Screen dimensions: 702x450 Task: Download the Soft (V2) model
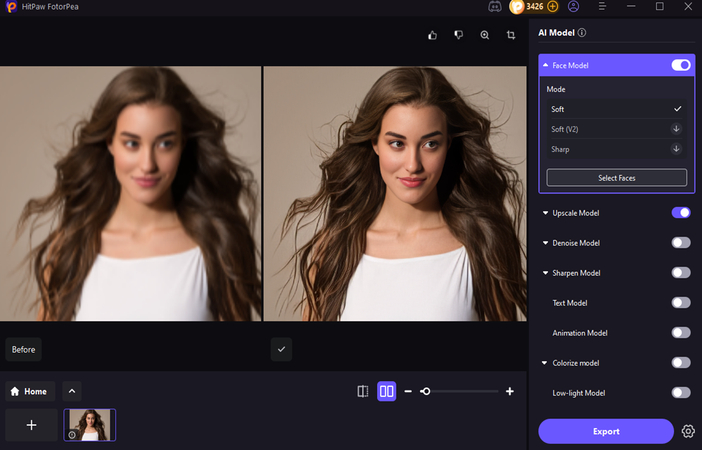[x=676, y=129]
